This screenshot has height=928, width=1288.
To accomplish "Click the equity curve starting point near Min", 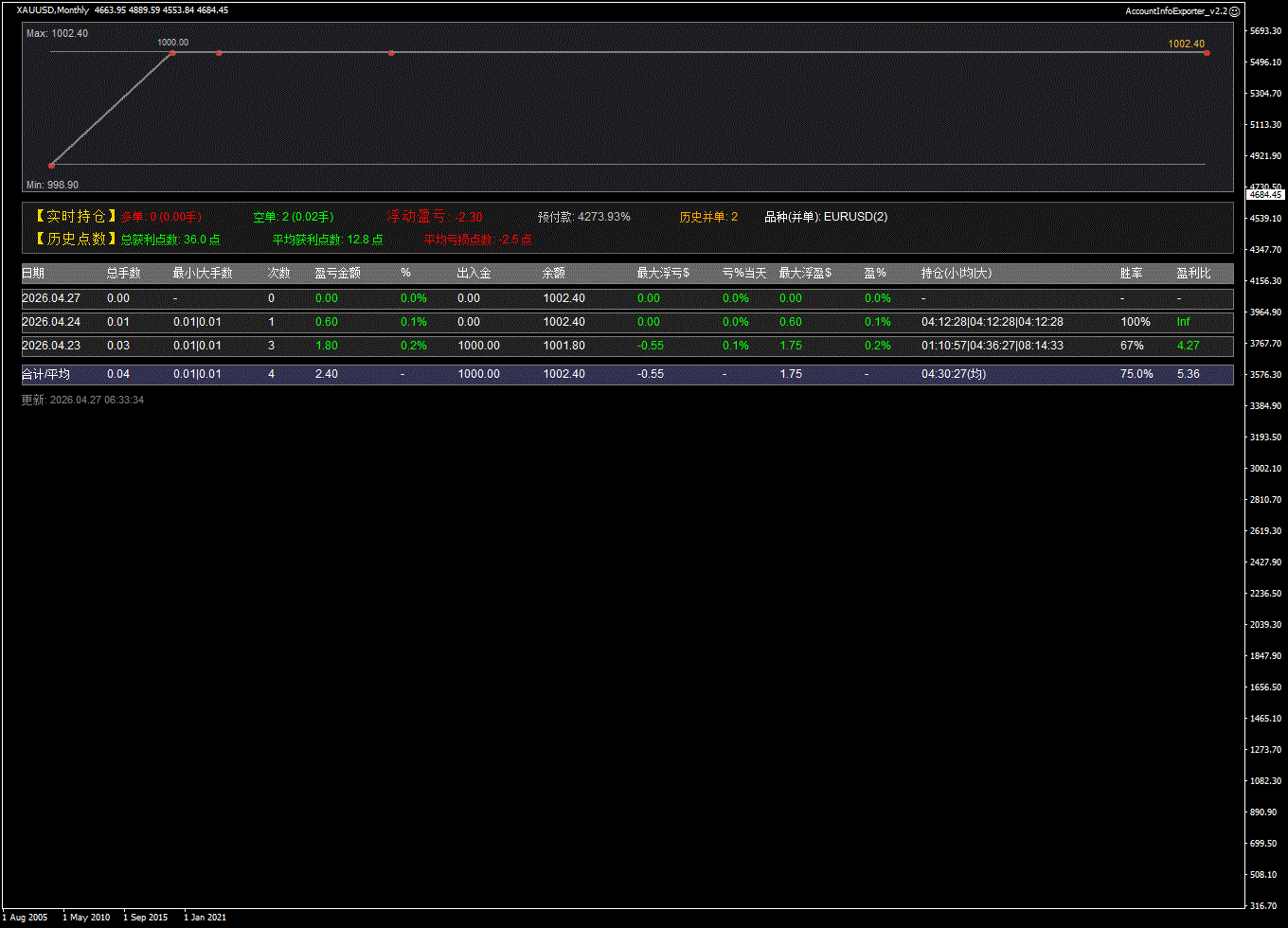I will 51,165.
